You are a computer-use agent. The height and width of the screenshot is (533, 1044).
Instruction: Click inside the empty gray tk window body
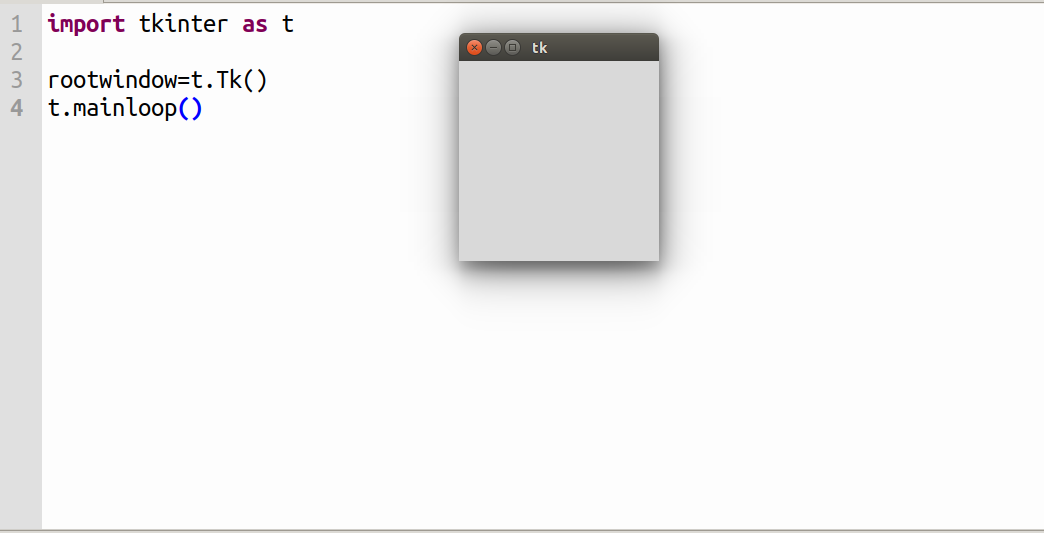(559, 160)
